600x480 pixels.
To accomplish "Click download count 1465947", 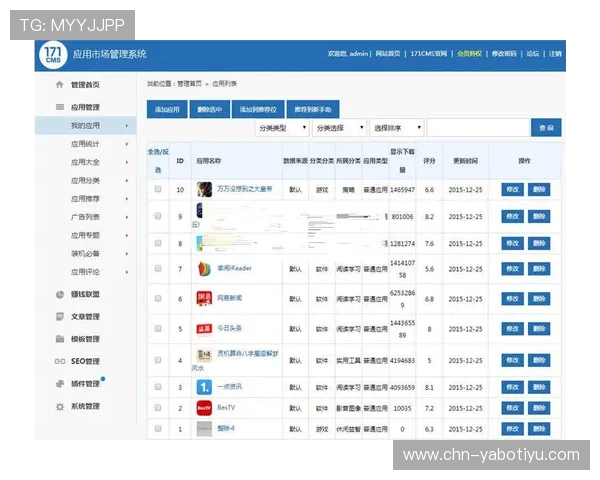I will click(402, 189).
